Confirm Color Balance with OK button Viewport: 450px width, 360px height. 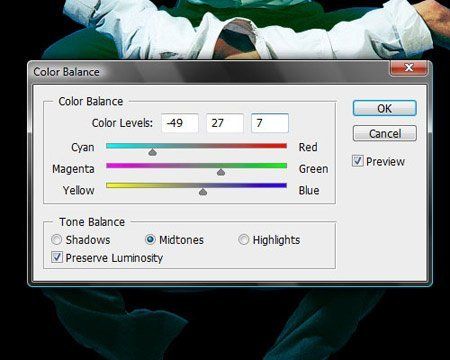[x=384, y=108]
